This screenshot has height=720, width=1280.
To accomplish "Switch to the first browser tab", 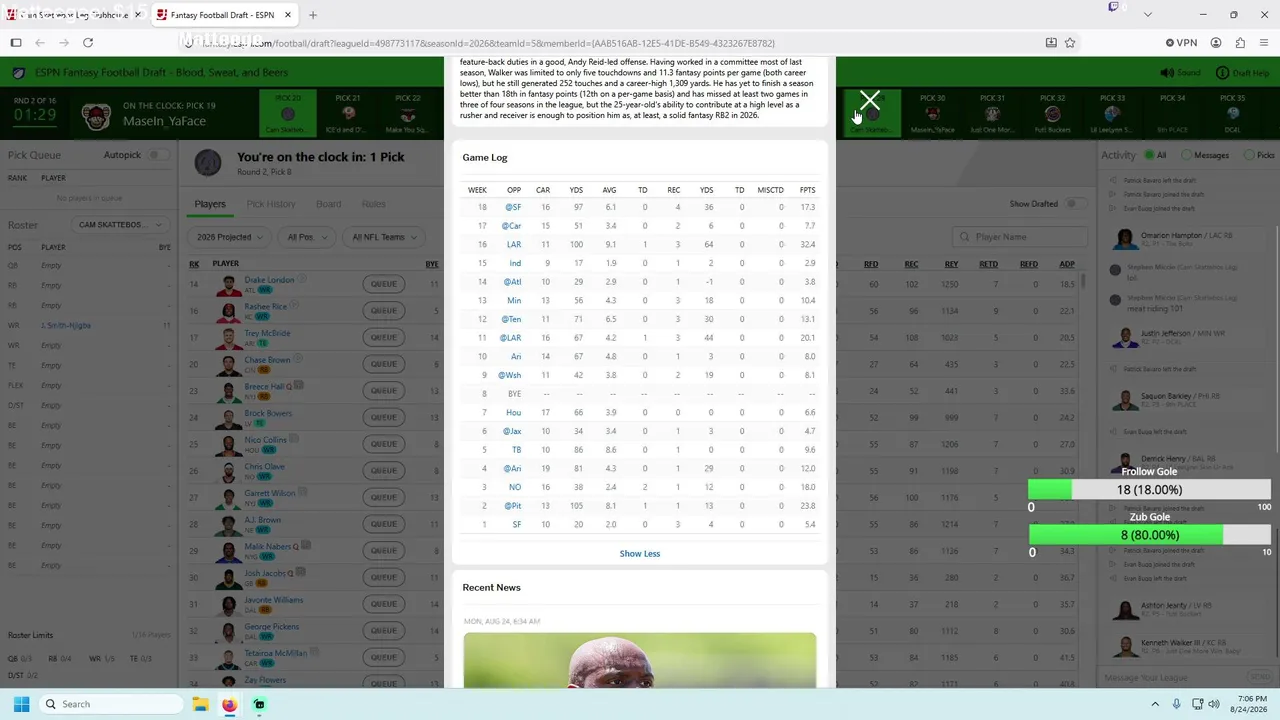I will pos(74,15).
